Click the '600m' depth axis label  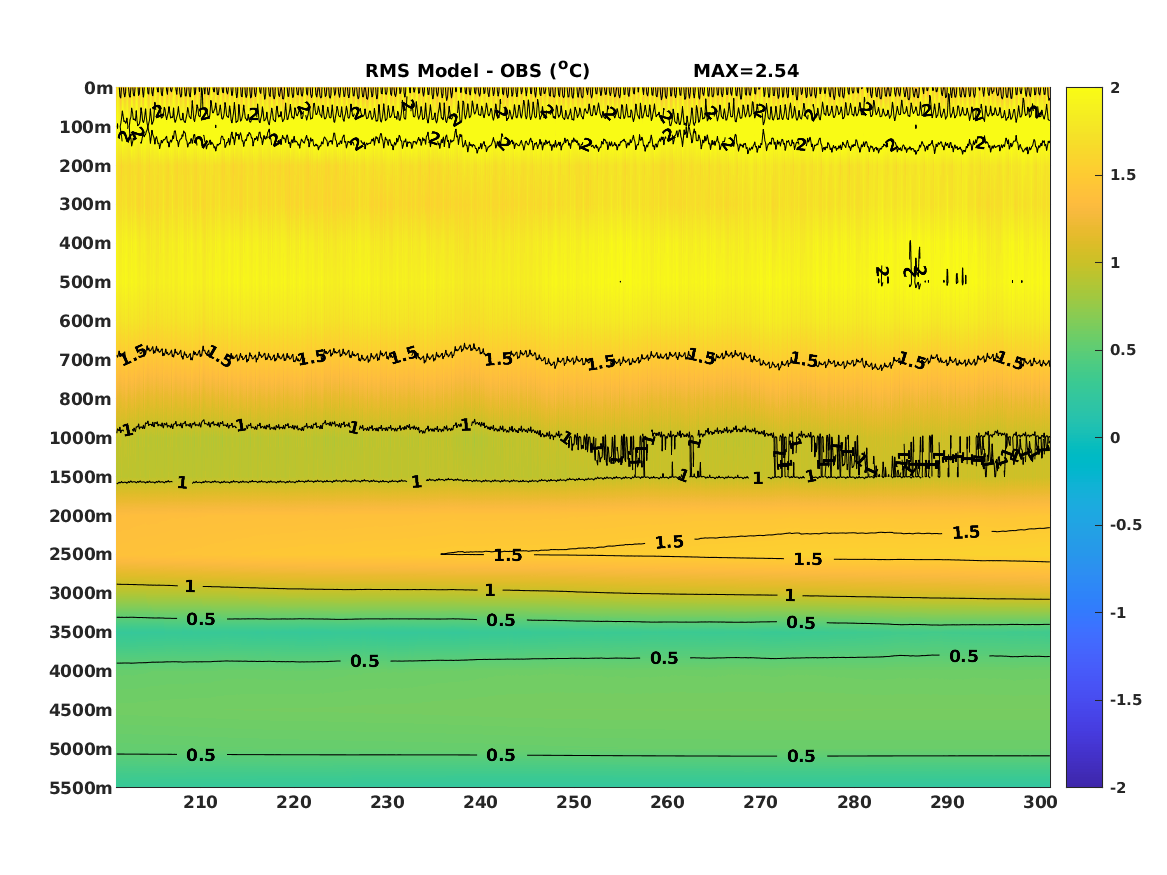[86, 321]
